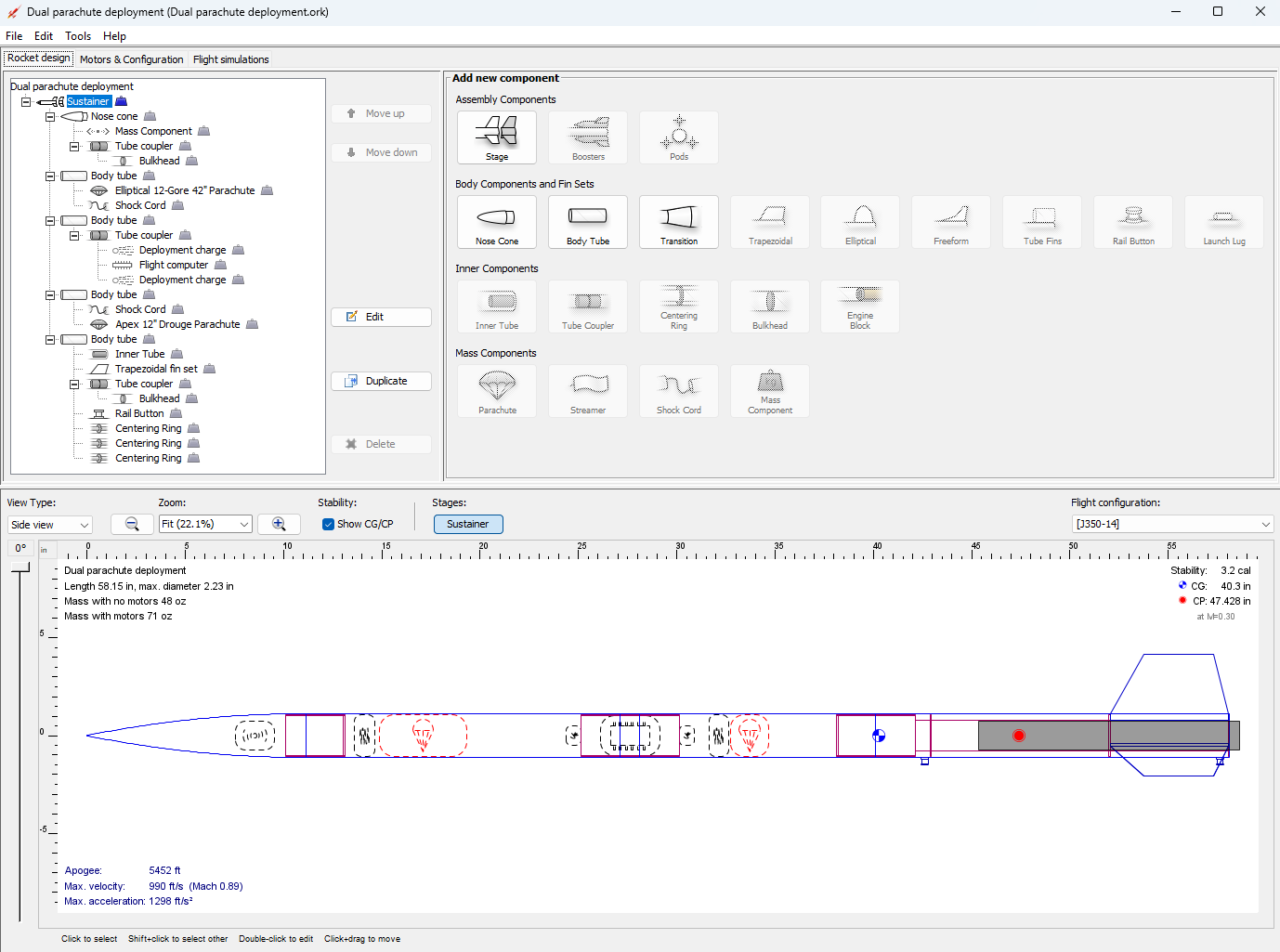Add a new Stage assembly
Viewport: 1280px width, 952px height.
coord(497,137)
